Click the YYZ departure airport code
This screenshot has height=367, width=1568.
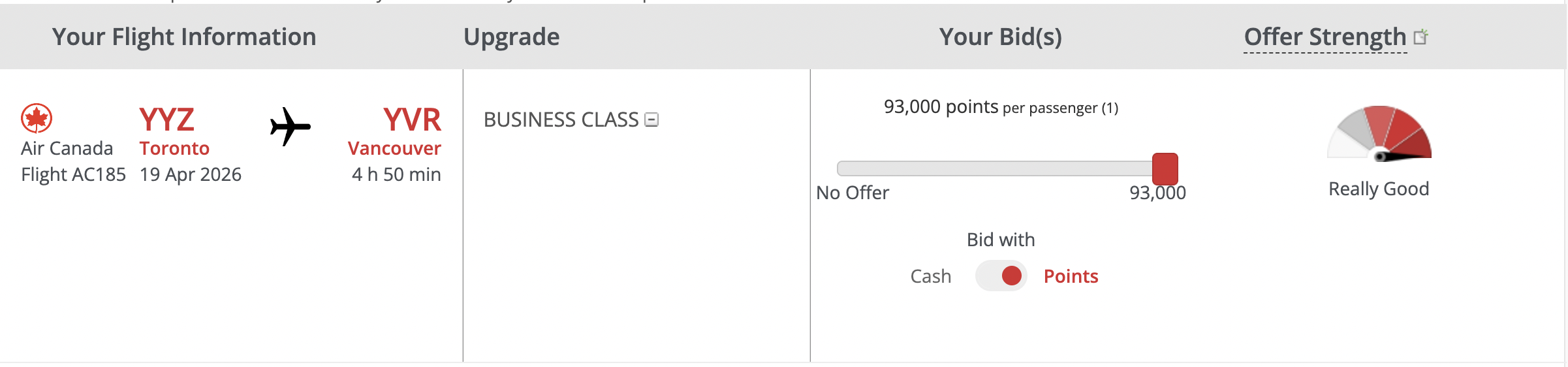tap(167, 120)
